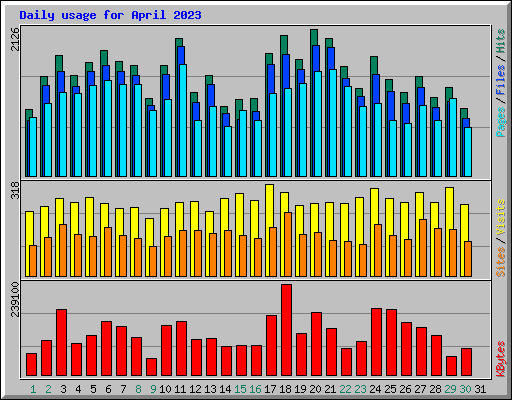Click day 22 on the x-axis

[x=345, y=389]
